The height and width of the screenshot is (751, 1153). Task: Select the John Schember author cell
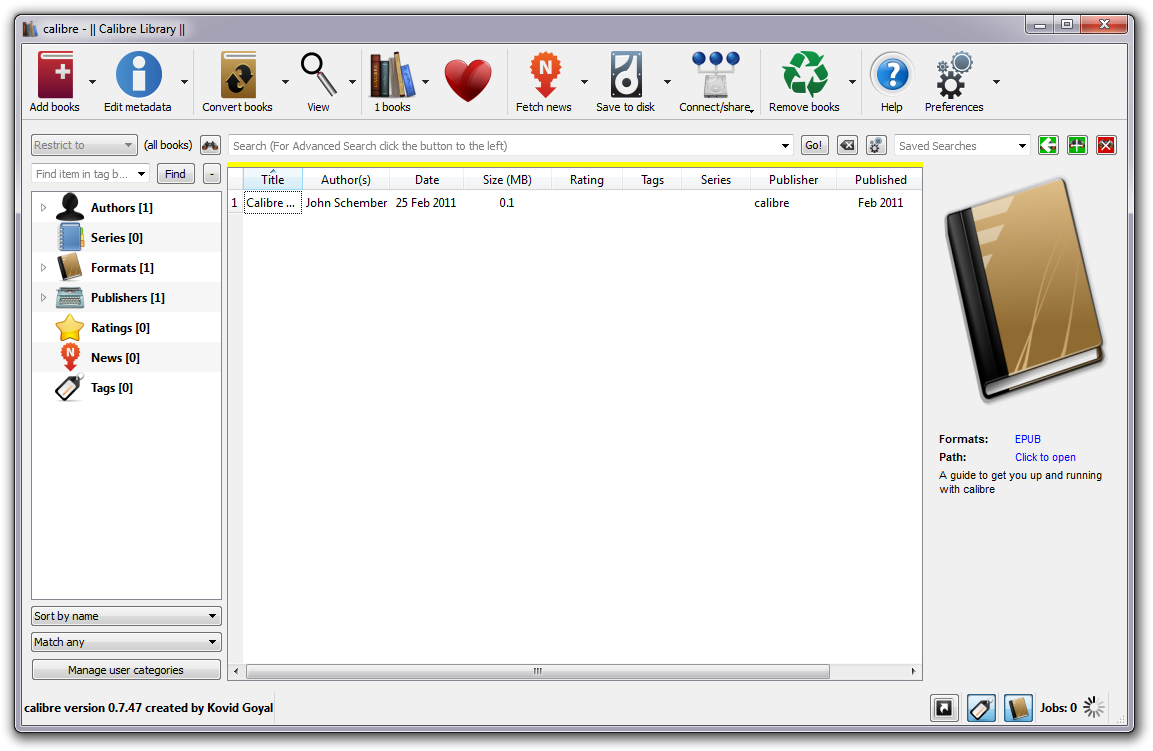(346, 203)
